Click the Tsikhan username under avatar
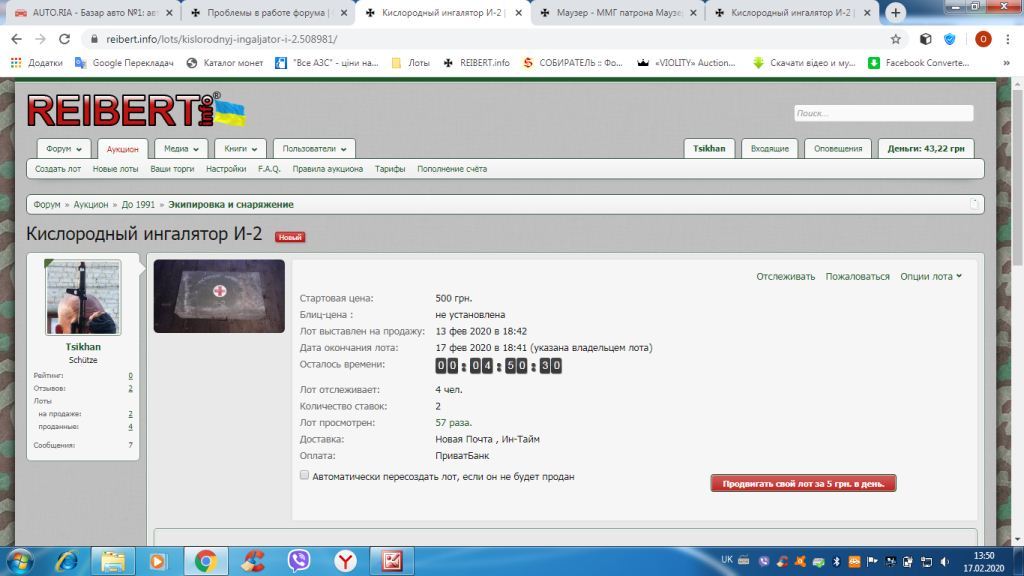This screenshot has height=576, width=1024. tap(83, 347)
